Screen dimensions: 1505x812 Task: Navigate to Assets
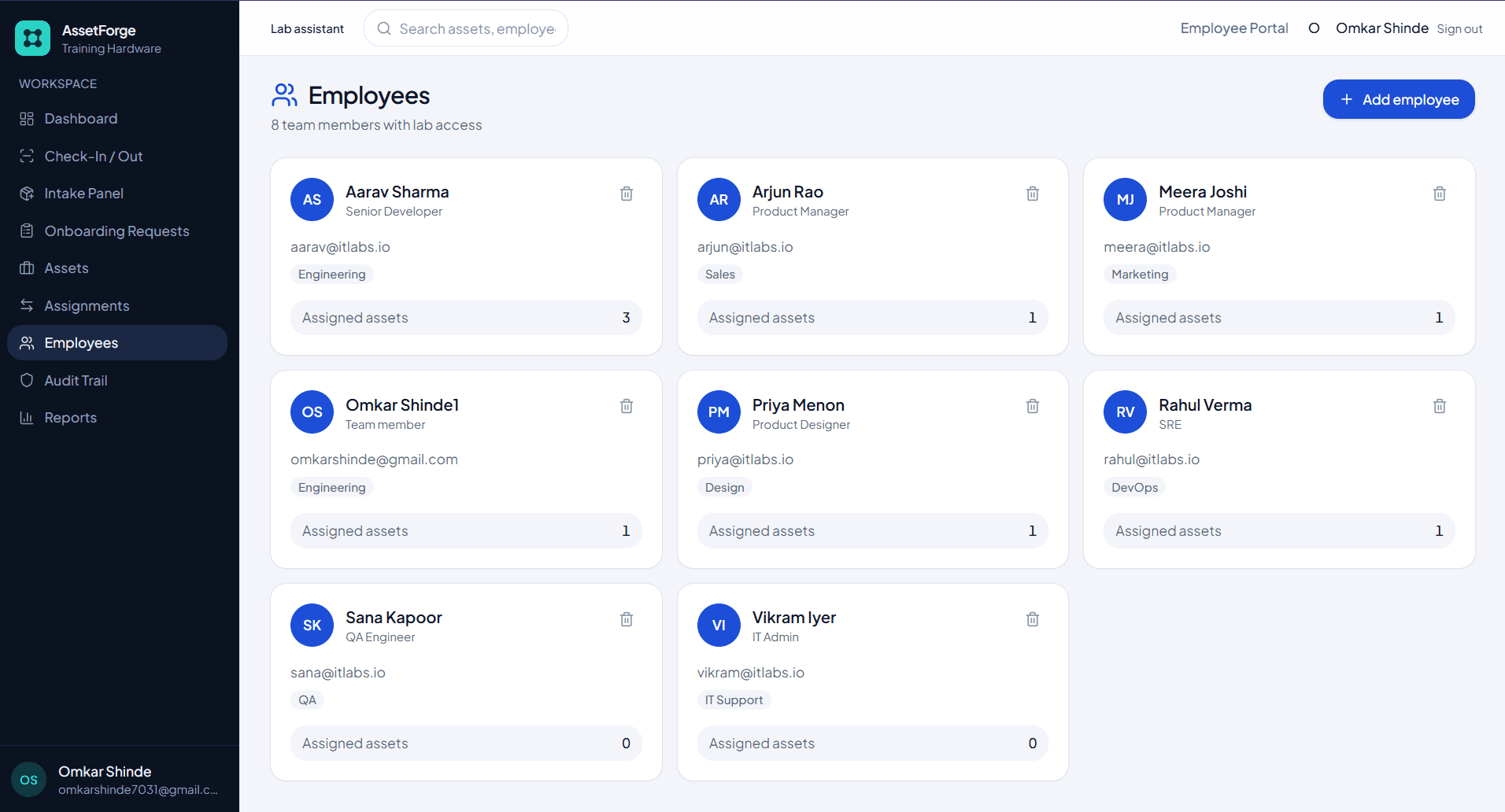(117, 268)
